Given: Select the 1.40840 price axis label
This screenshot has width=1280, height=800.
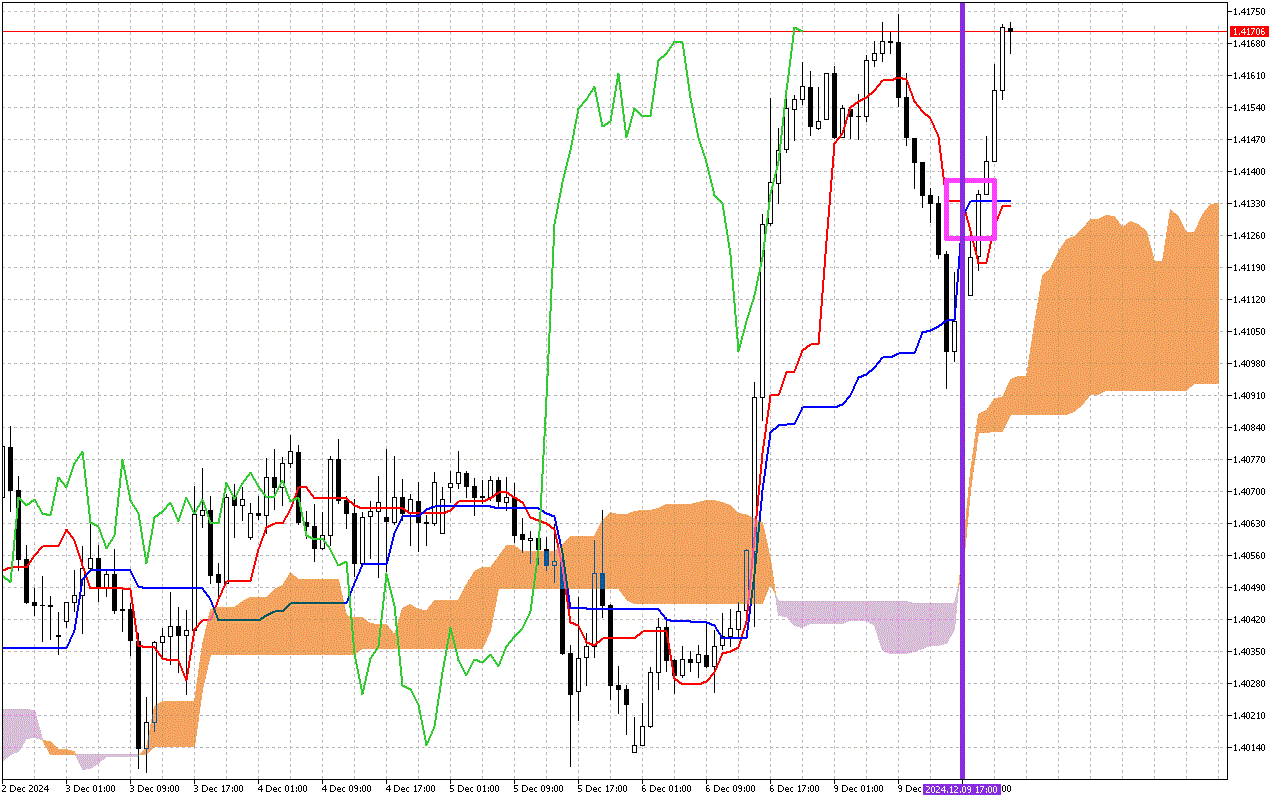Looking at the screenshot, I should 1248,428.
